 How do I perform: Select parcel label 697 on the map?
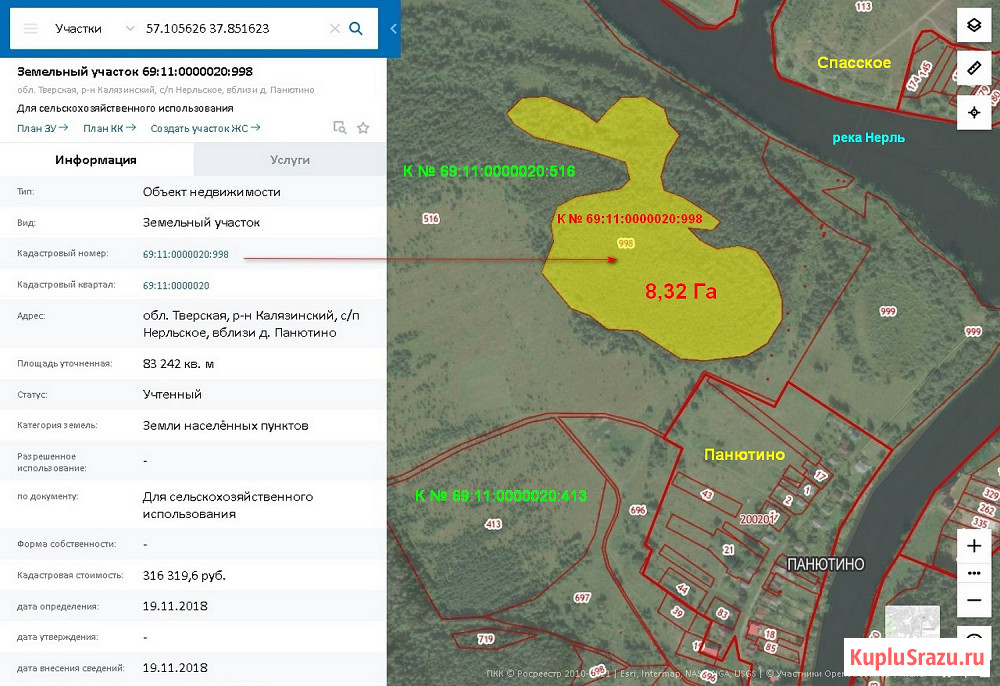(x=582, y=597)
